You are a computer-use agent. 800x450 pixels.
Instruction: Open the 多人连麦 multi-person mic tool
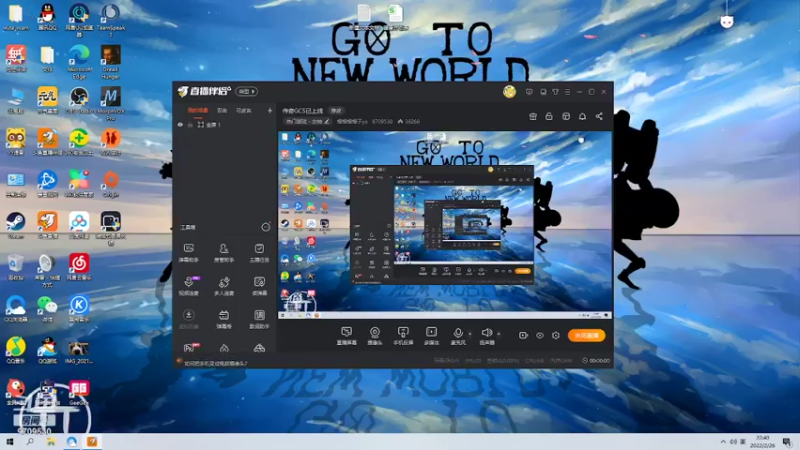[x=223, y=286]
